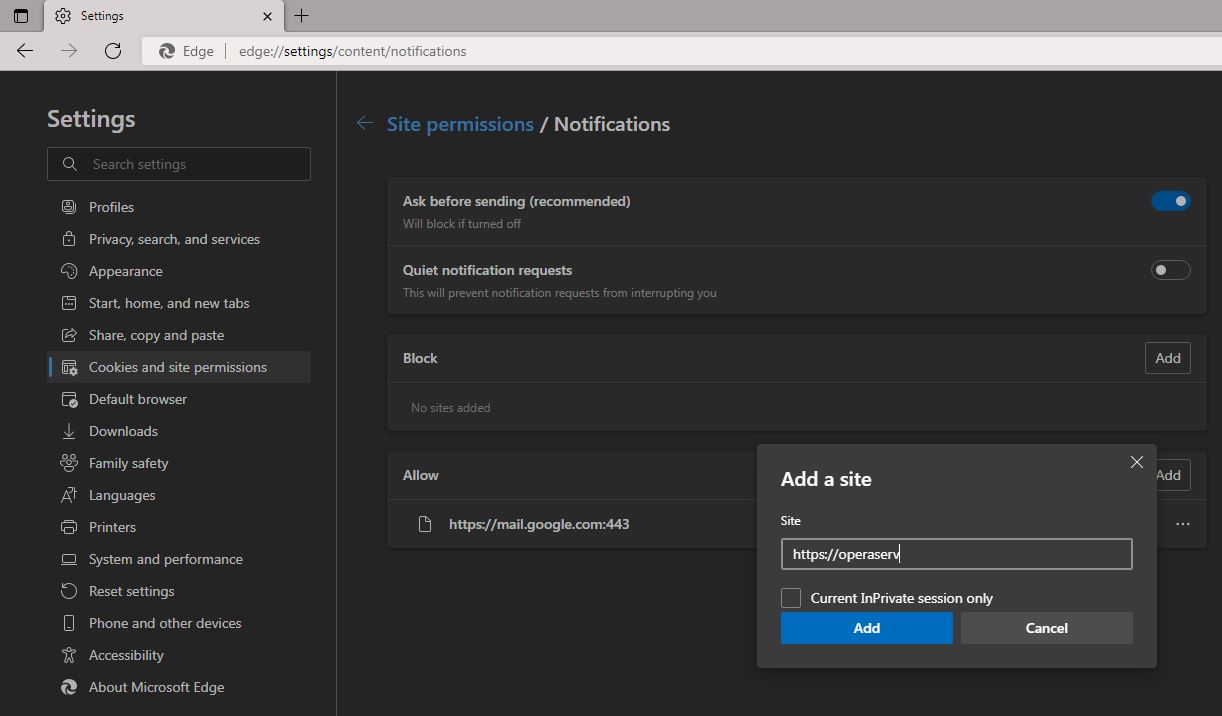Viewport: 1222px width, 716px height.
Task: Open the Profiles settings page
Action: coord(111,207)
